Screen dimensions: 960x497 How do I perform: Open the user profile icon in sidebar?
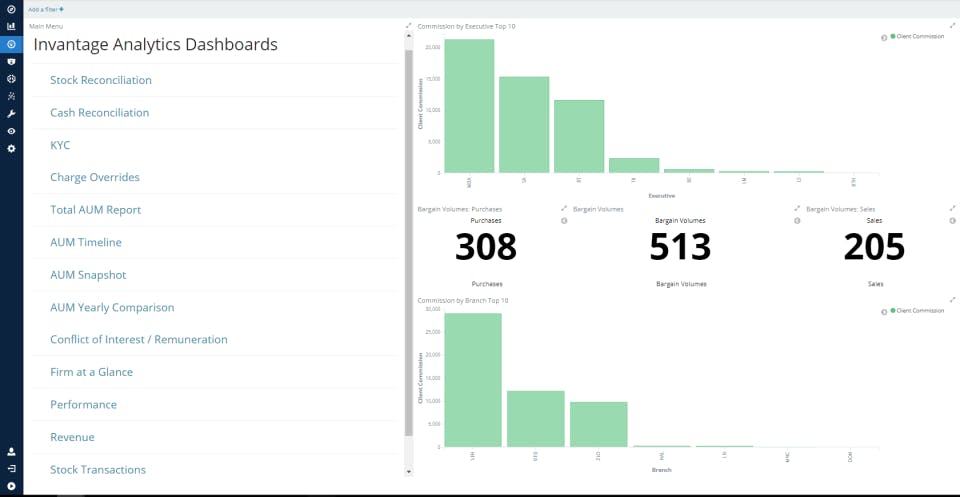coord(11,452)
